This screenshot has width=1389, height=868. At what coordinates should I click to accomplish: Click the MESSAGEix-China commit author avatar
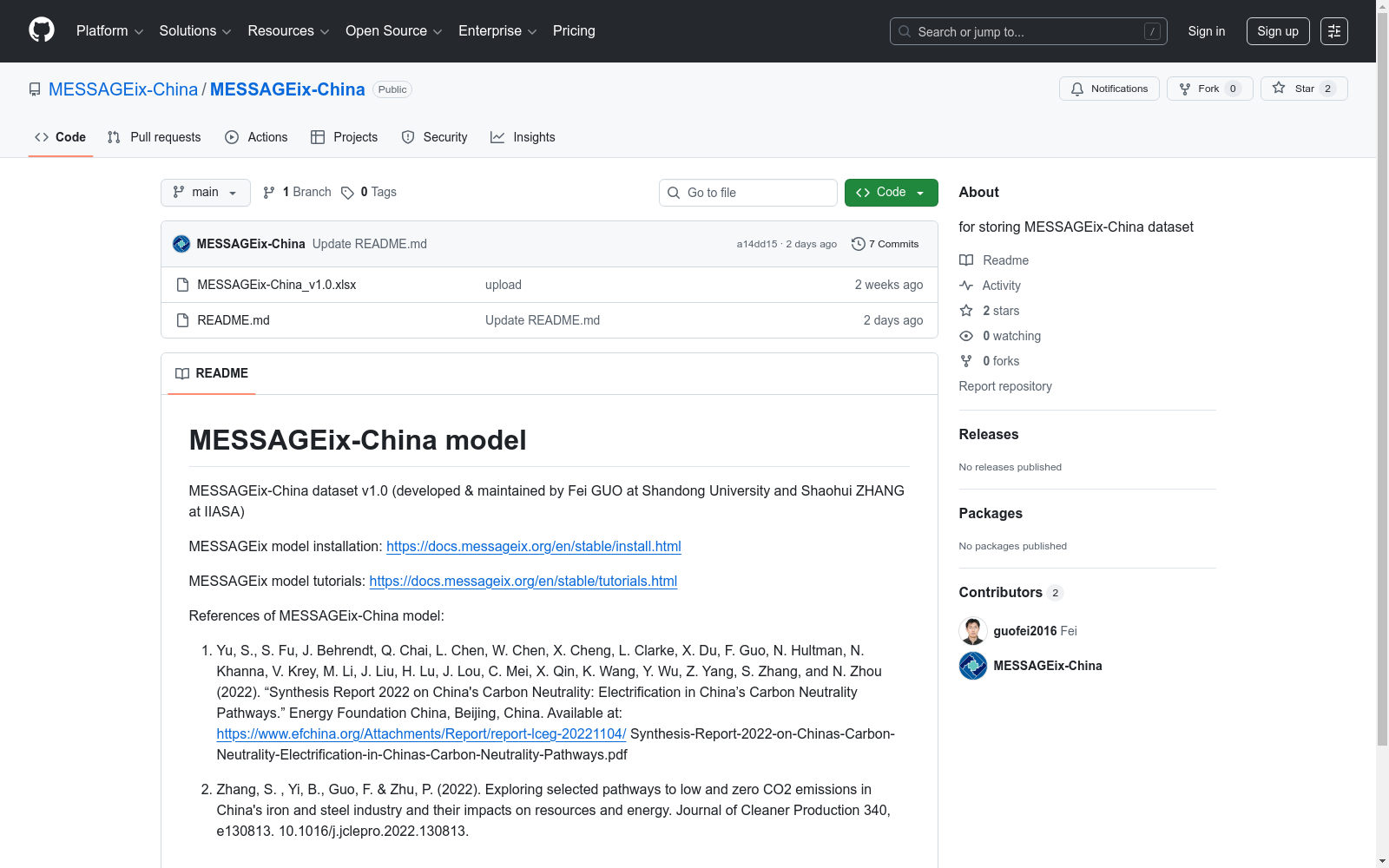point(181,244)
